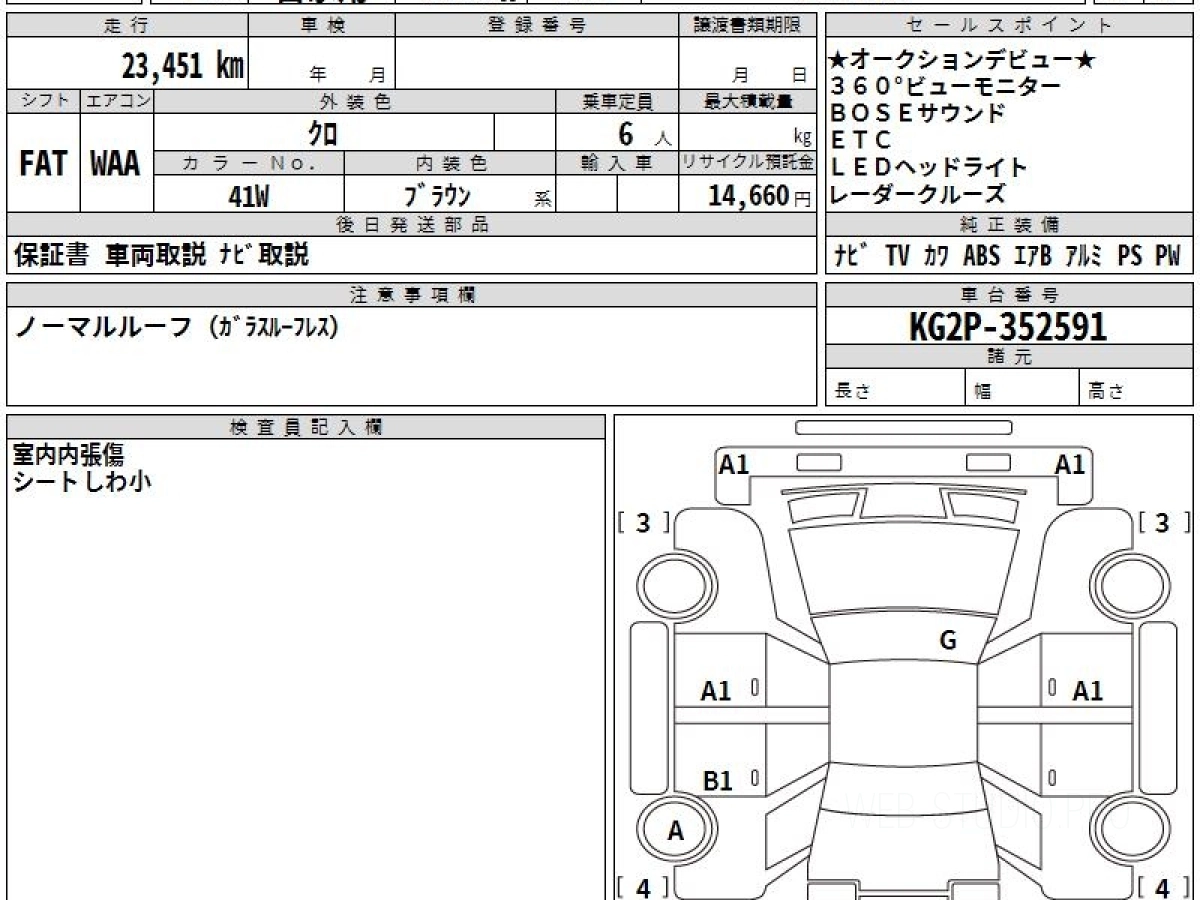Image resolution: width=1200 pixels, height=900 pixels.
Task: Select the A1 mark on left door
Action: (x=716, y=690)
